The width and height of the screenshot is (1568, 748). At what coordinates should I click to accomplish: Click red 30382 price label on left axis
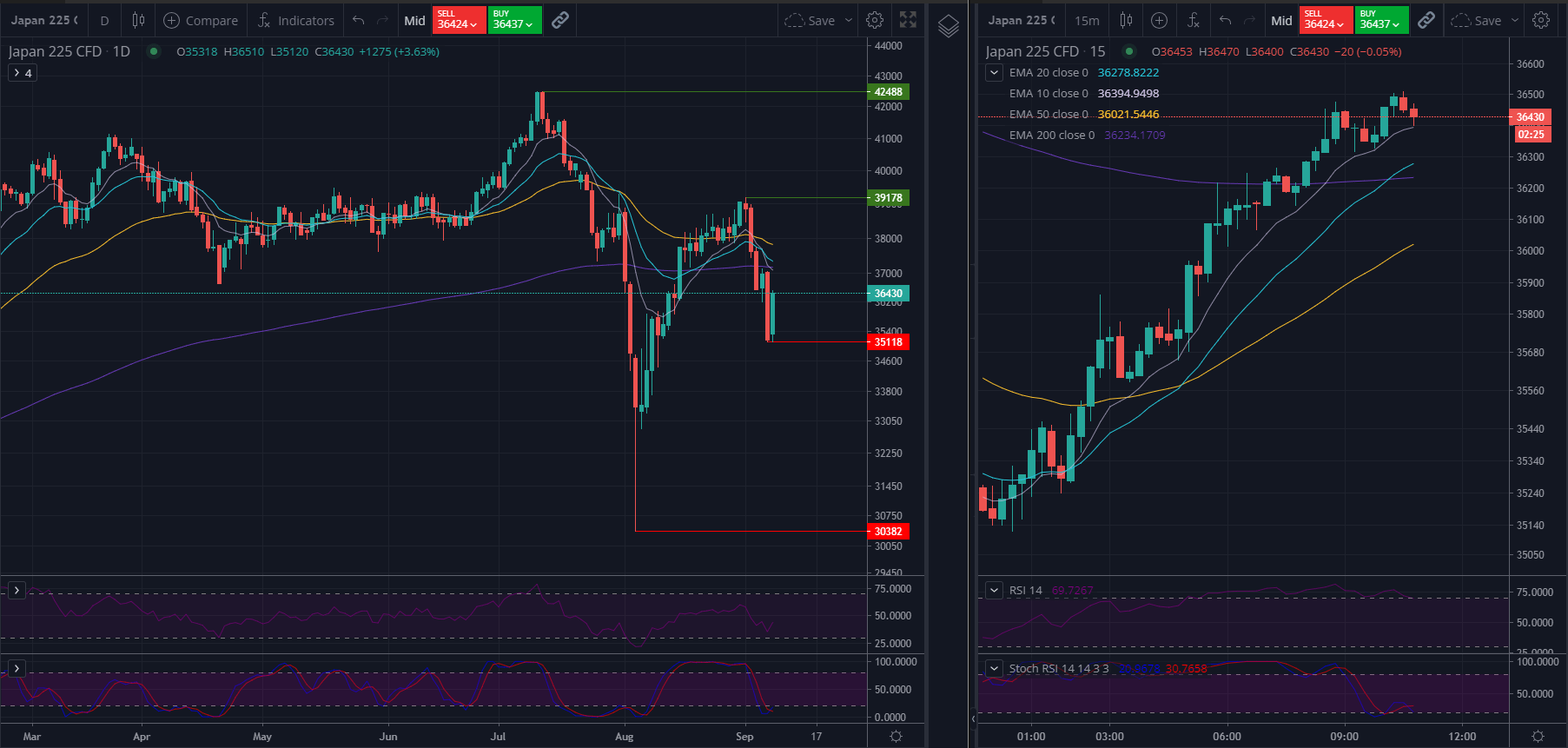(888, 532)
